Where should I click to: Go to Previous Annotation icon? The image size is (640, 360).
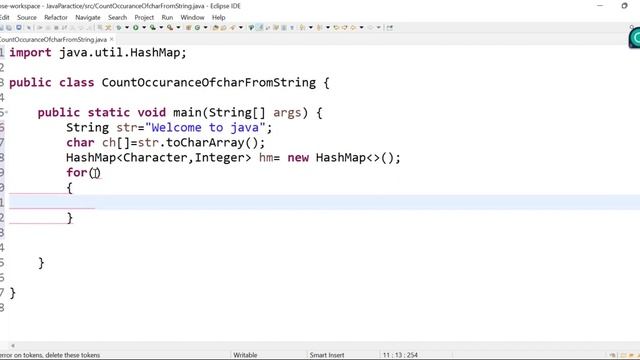[x=319, y=28]
